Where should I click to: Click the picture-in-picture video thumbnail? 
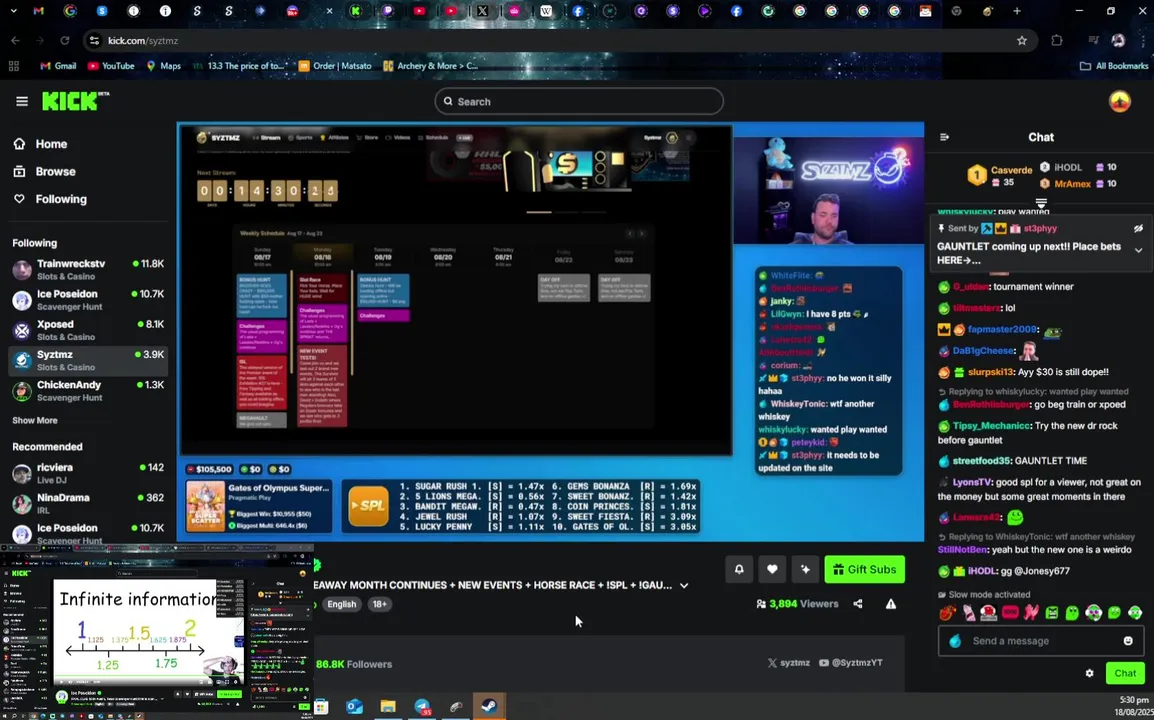tap(157, 632)
